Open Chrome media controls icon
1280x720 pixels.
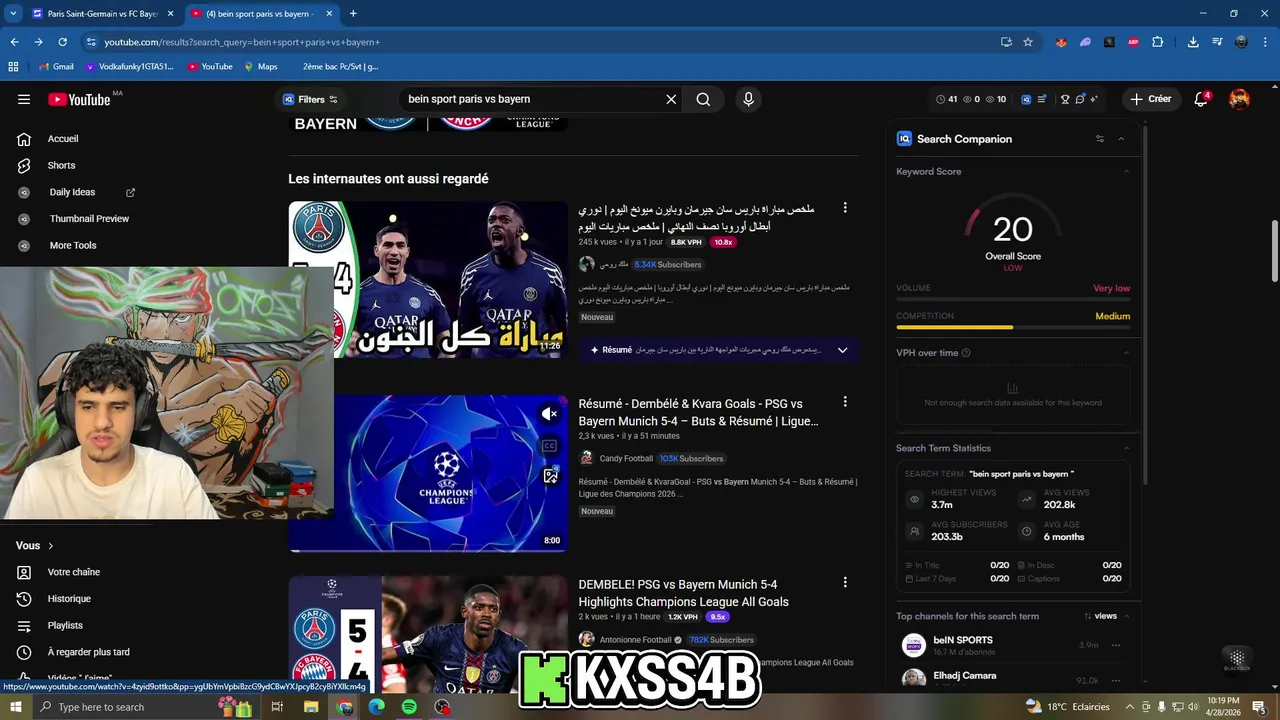pyautogui.click(x=1217, y=42)
